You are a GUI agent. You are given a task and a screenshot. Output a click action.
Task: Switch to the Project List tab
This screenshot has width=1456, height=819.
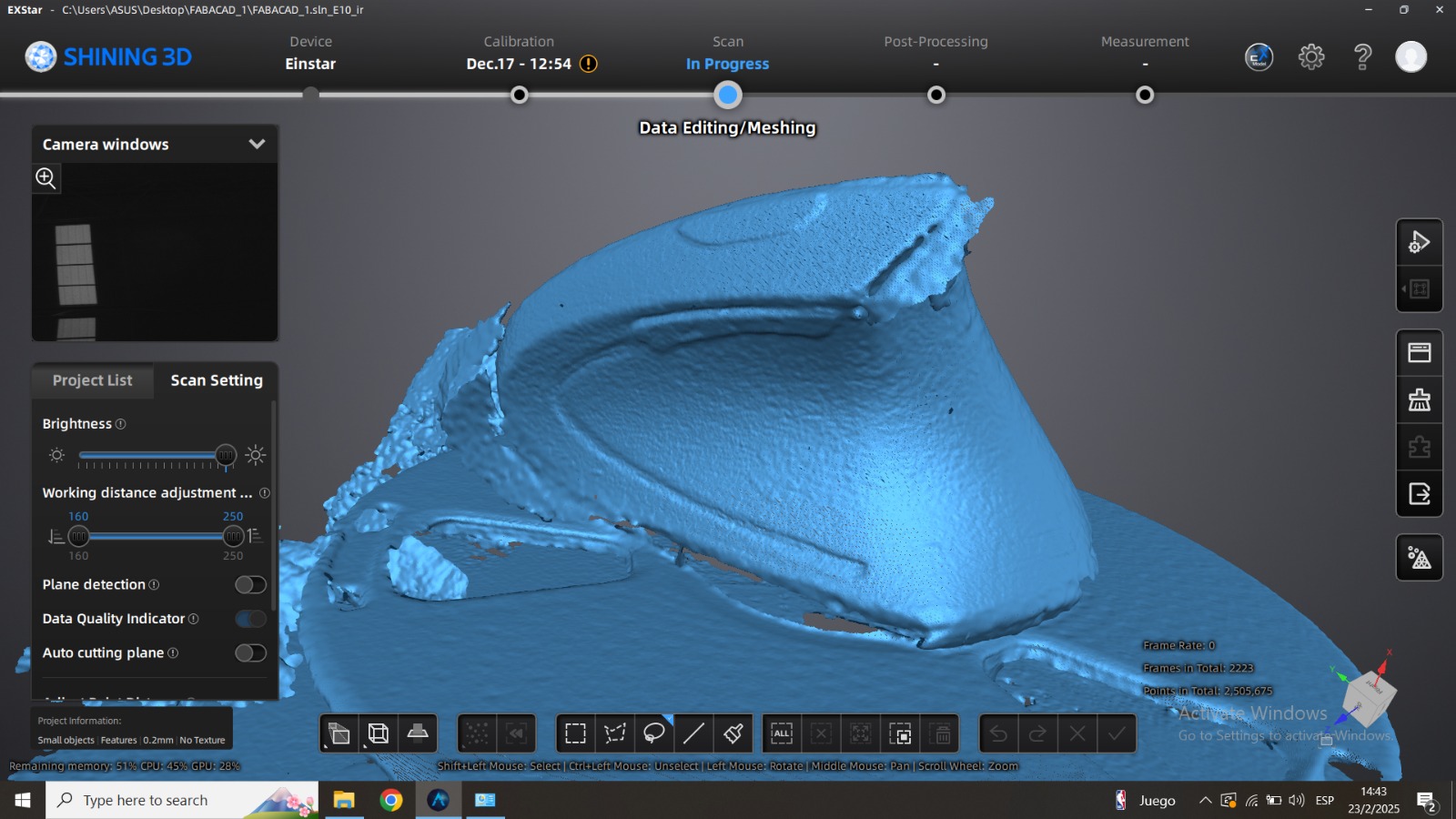(92, 380)
